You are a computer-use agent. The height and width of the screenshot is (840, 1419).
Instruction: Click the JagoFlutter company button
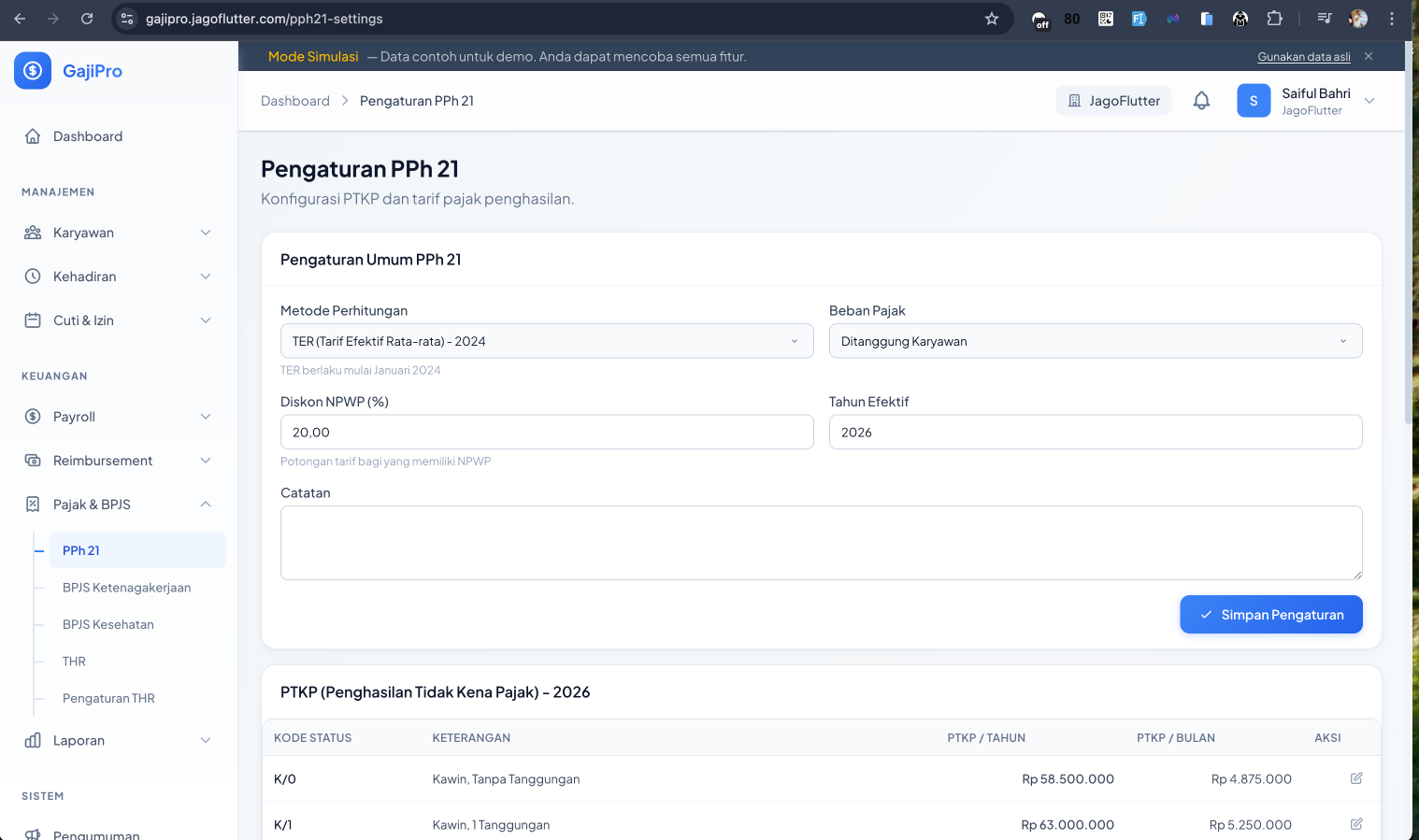pyautogui.click(x=1113, y=101)
